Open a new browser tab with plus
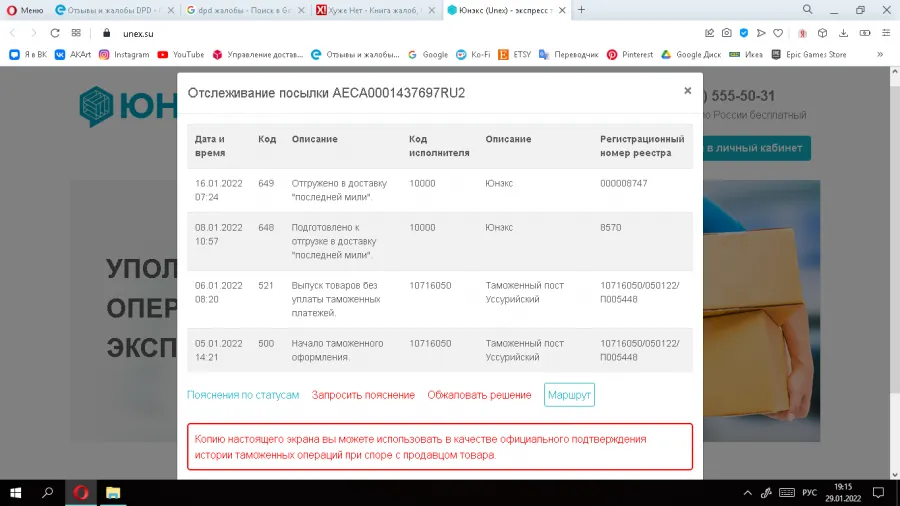Image resolution: width=900 pixels, height=506 pixels. click(x=581, y=10)
